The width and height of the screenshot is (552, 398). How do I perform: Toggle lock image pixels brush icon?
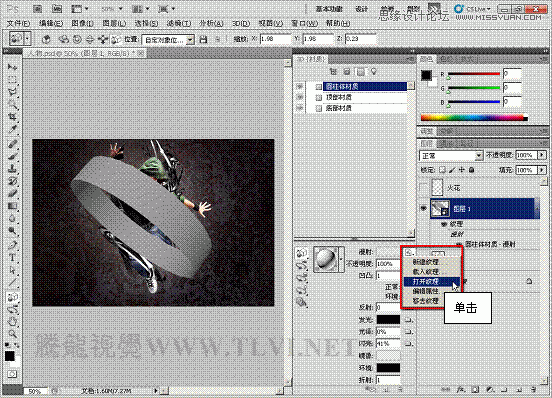[452, 170]
